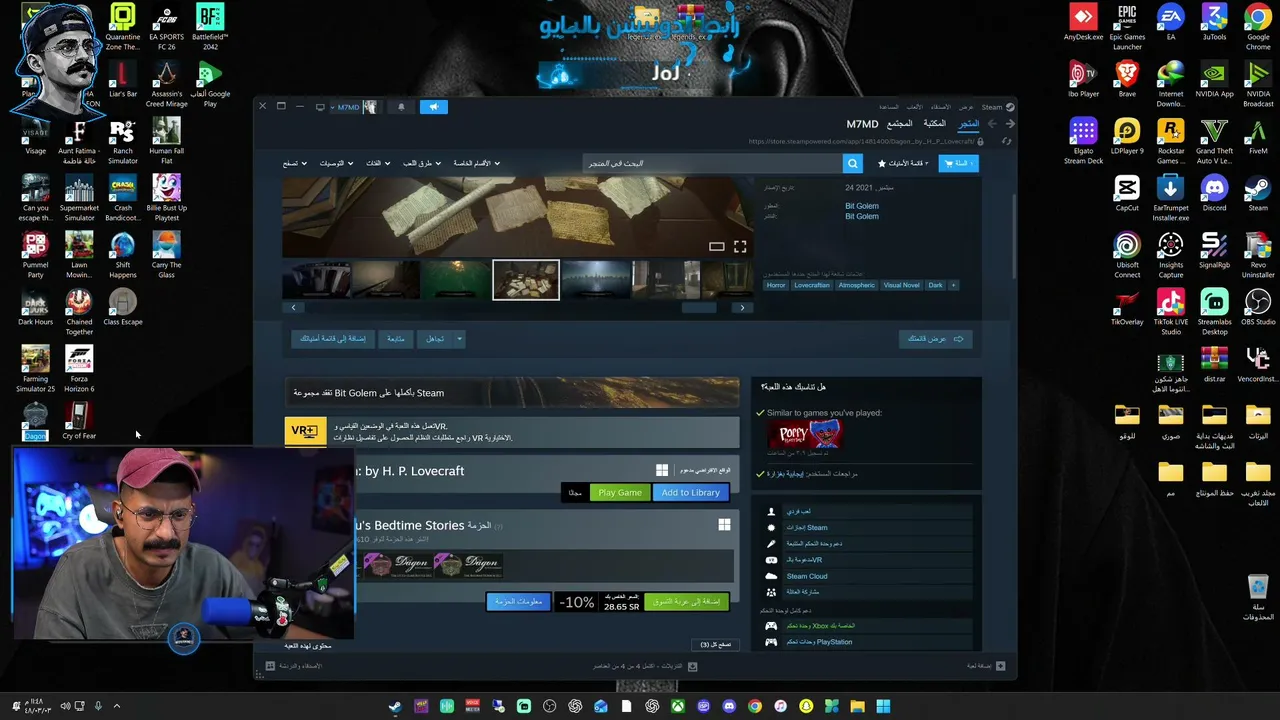The height and width of the screenshot is (720, 1280).
Task: Show hidden tray icons chevron
Action: 116,706
